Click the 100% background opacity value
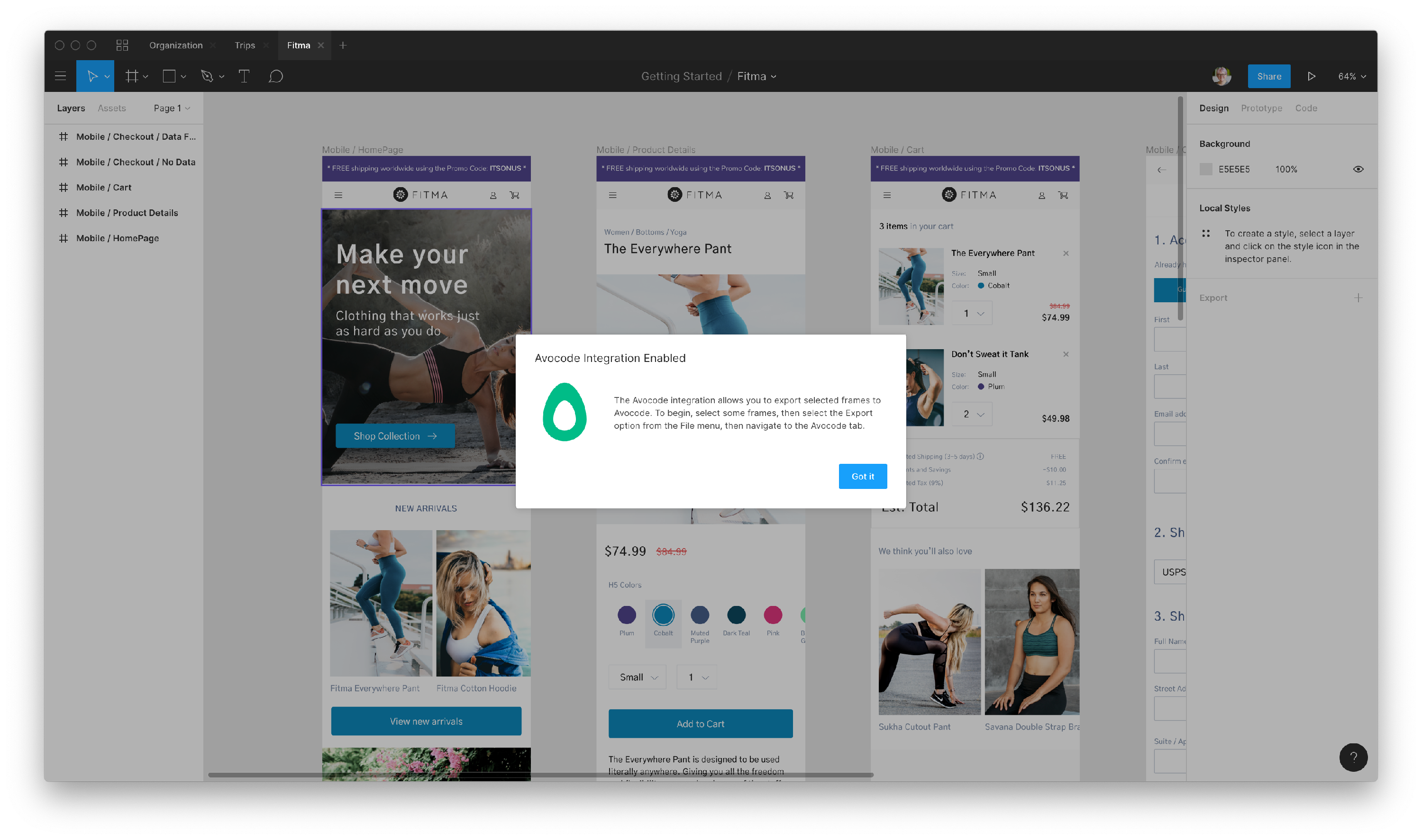 click(x=1285, y=169)
